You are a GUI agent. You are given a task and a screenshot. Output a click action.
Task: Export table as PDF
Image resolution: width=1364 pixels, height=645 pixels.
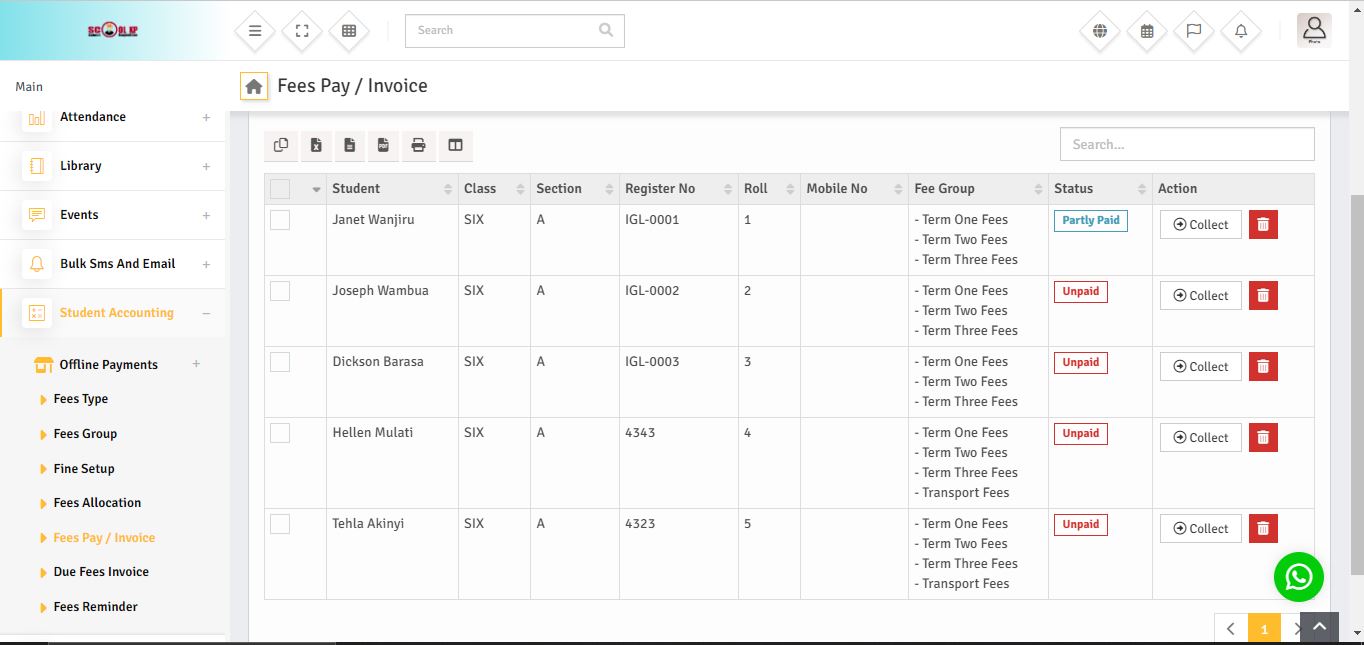click(383, 145)
